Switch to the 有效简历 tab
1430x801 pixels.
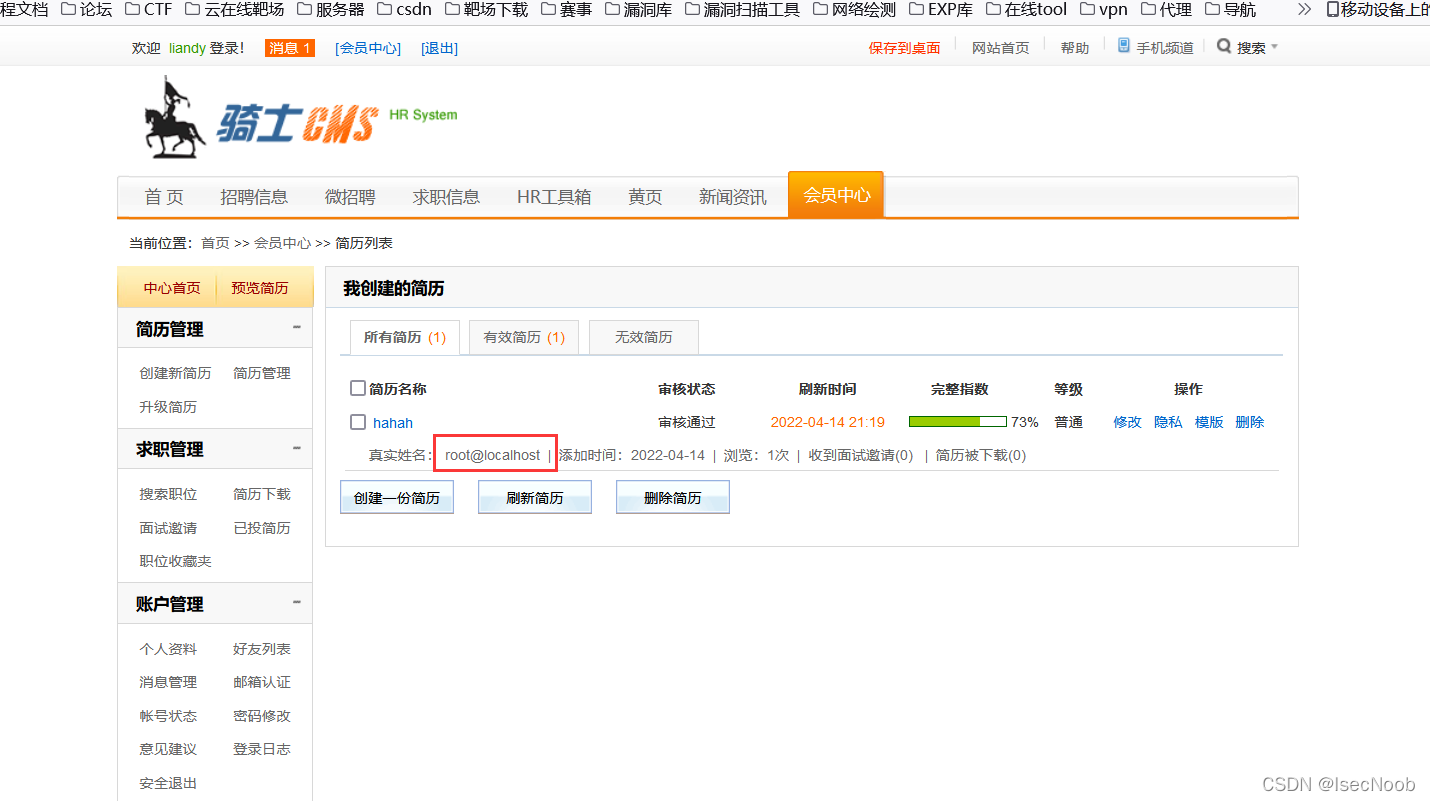523,337
